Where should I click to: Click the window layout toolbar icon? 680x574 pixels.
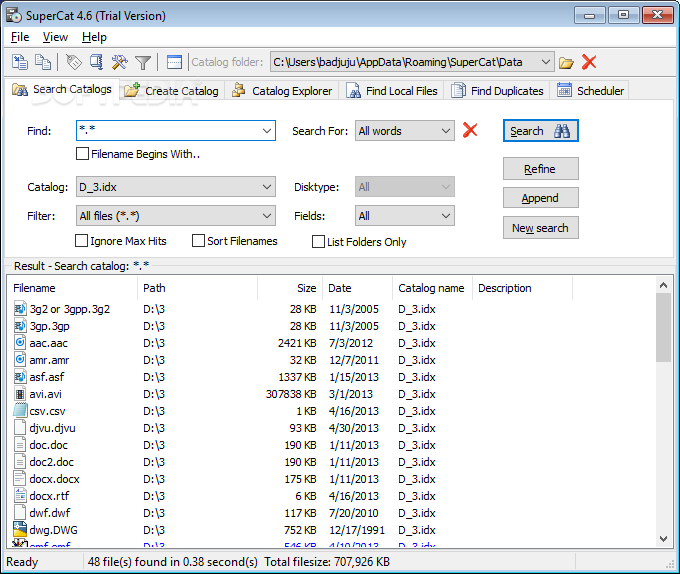[x=174, y=62]
